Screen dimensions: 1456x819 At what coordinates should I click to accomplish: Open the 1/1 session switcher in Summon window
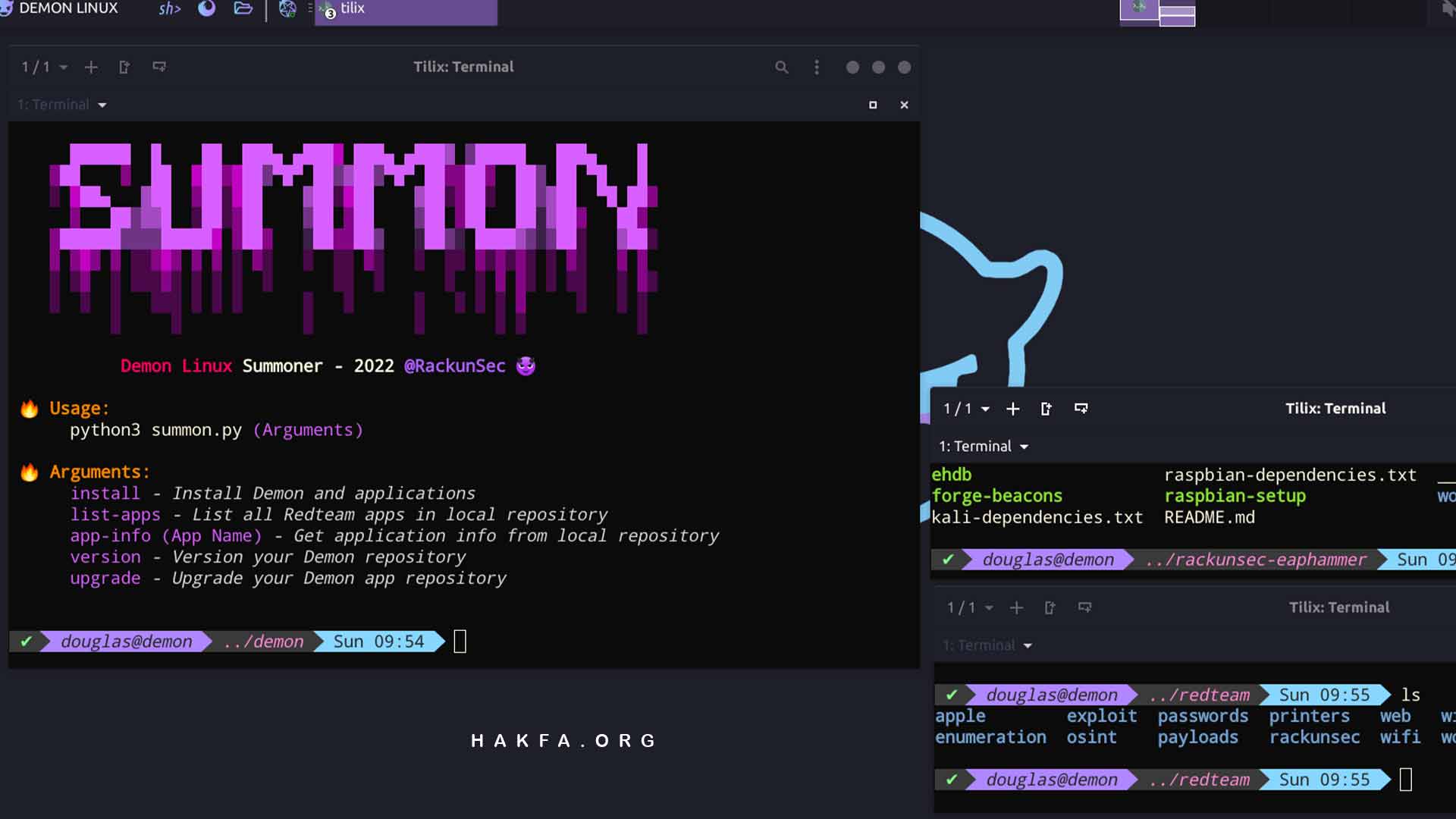click(x=44, y=67)
